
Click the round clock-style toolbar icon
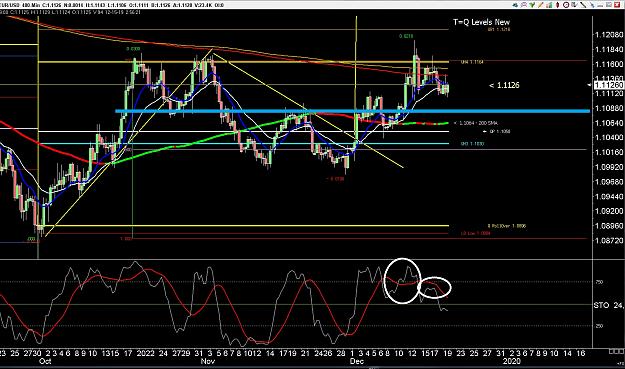(x=566, y=5)
